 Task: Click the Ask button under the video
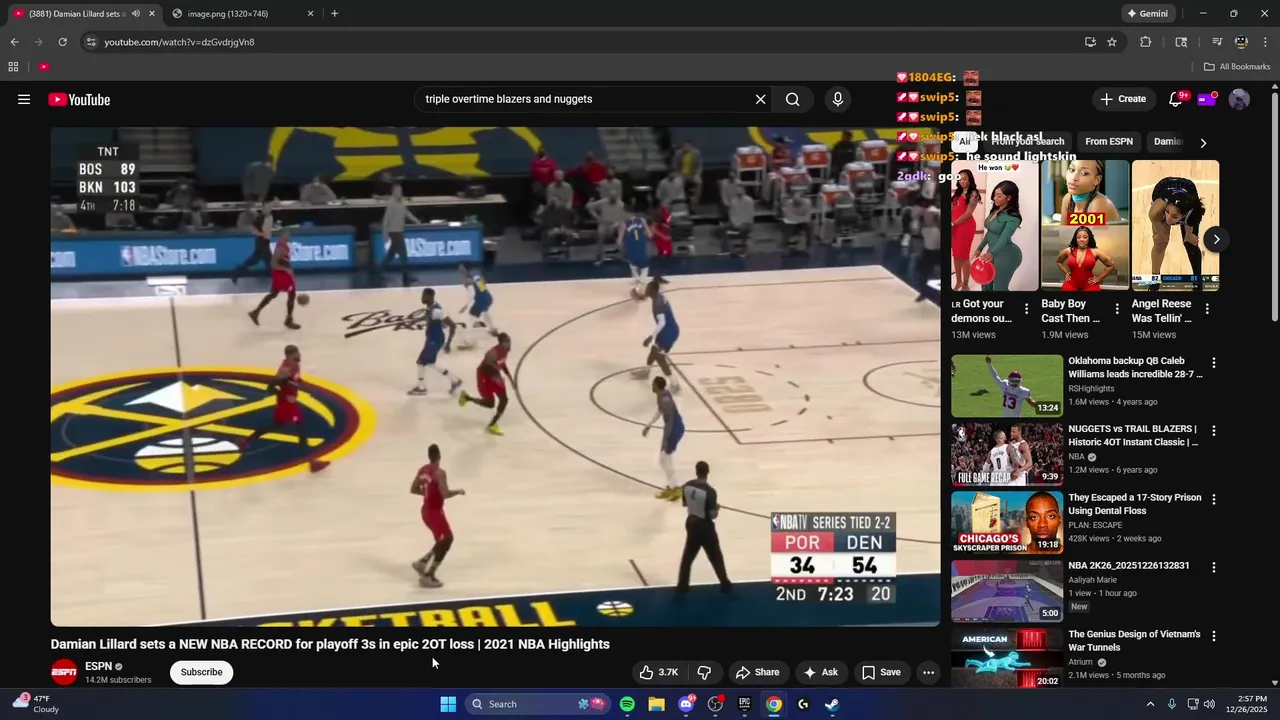coord(820,672)
